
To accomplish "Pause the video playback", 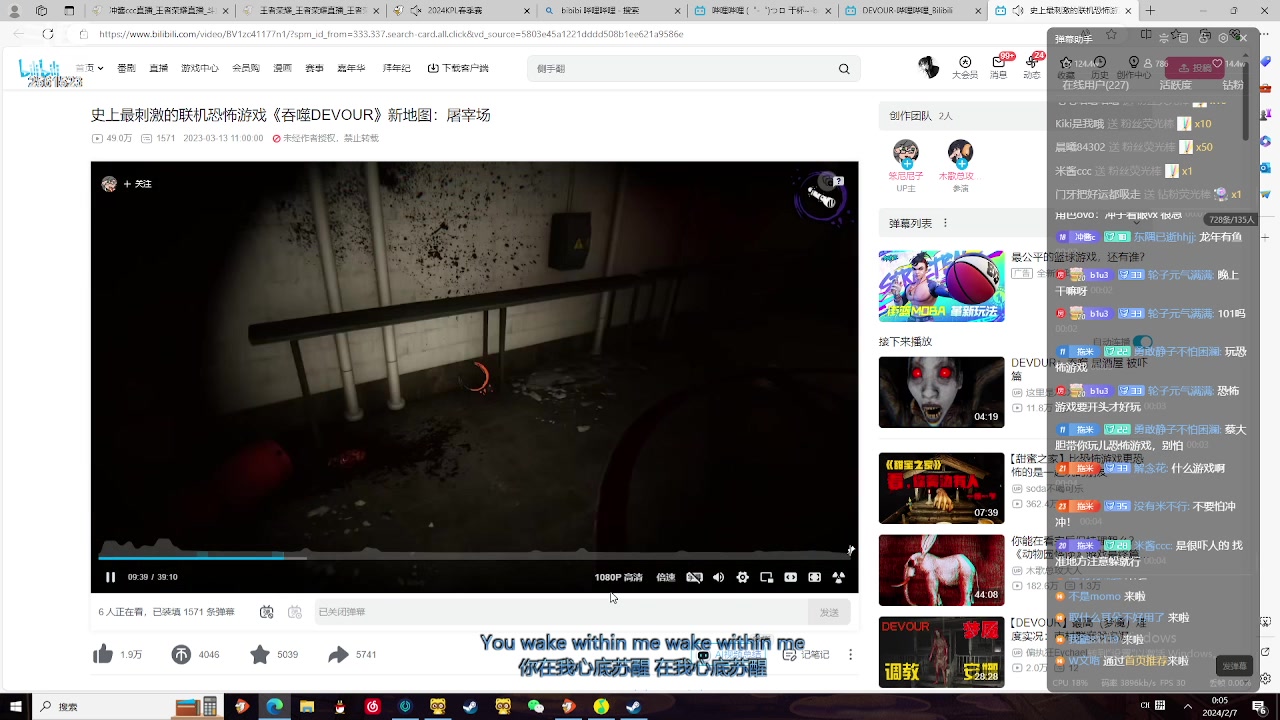I will (110, 577).
